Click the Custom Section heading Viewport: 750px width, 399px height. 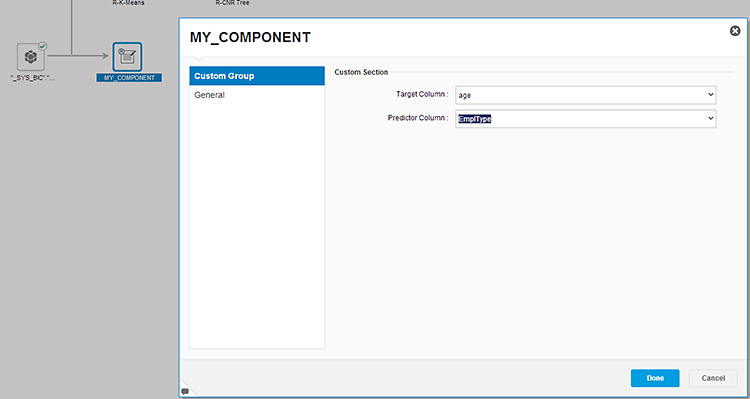coord(361,72)
